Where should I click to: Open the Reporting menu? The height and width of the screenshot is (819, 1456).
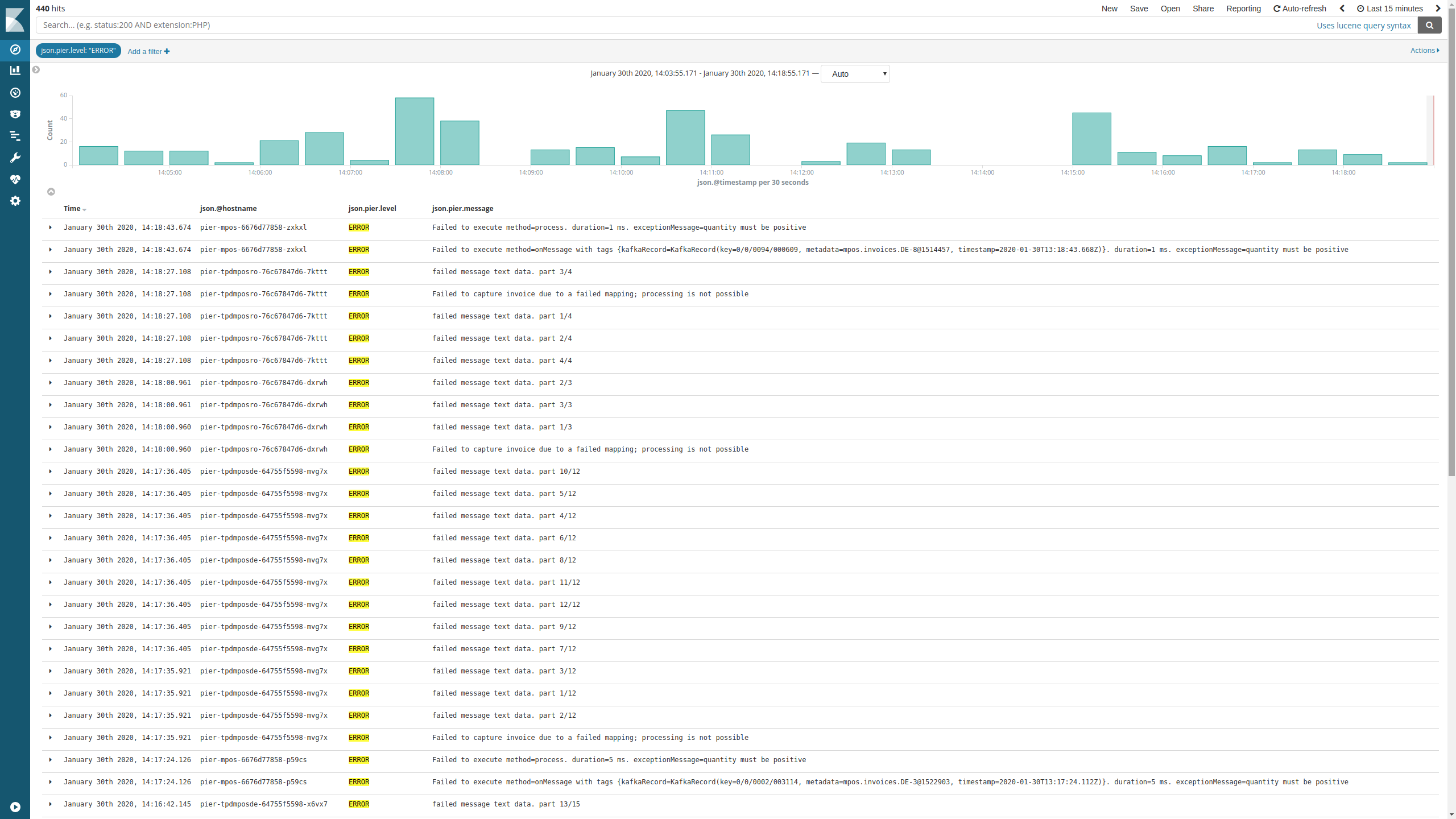1244,8
